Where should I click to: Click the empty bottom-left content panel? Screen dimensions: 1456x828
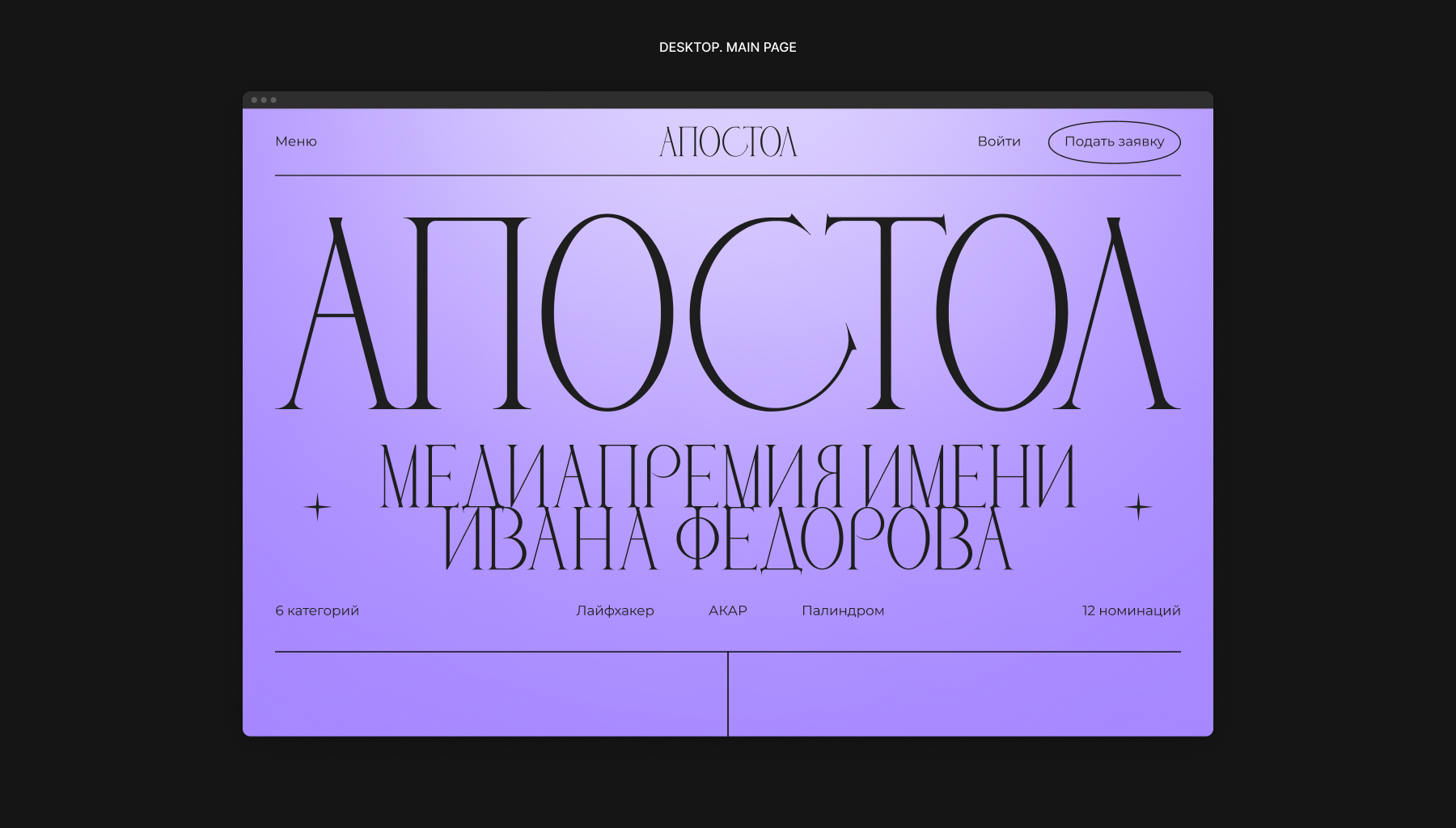point(501,694)
